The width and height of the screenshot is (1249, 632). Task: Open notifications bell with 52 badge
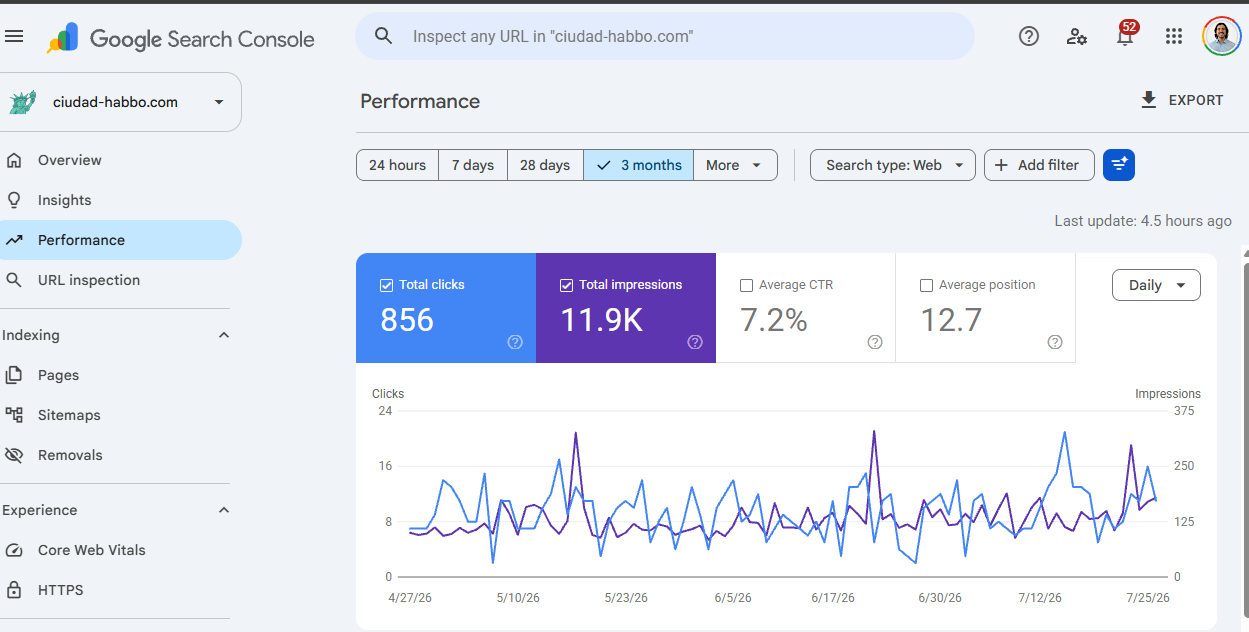pyautogui.click(x=1125, y=35)
